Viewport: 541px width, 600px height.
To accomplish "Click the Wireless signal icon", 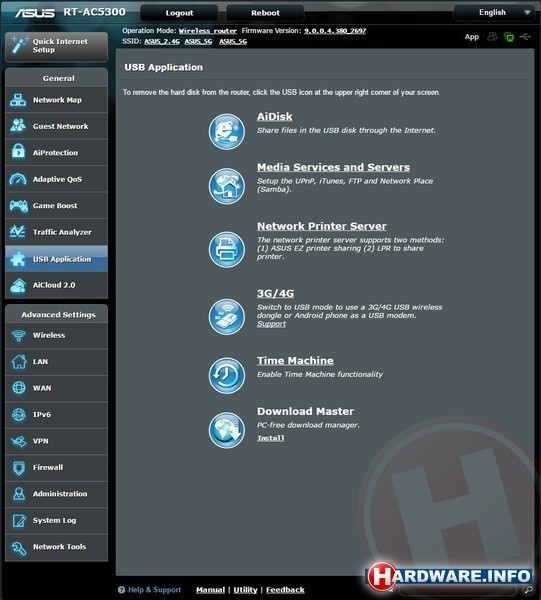I will click(x=18, y=335).
